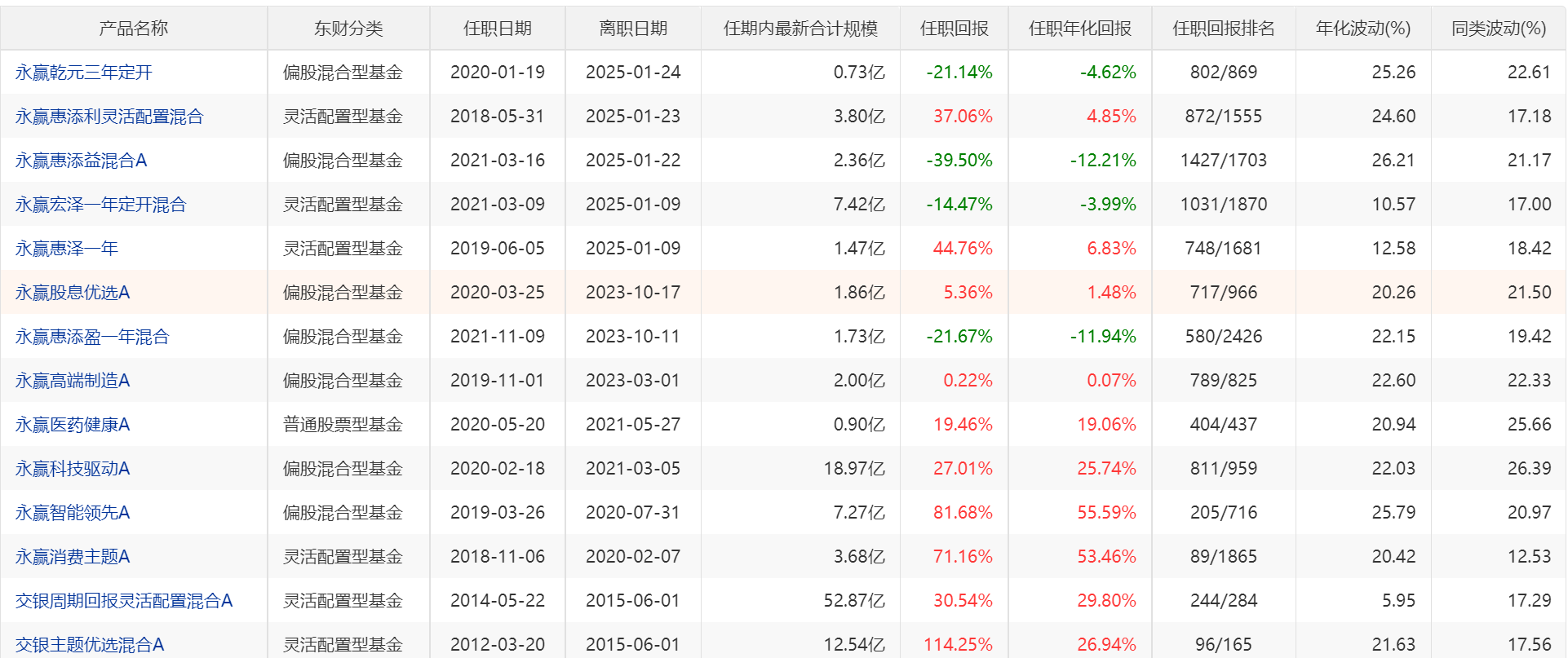The width and height of the screenshot is (1568, 658).
Task: Open fund link 永赢股息优选A
Action: tap(73, 293)
